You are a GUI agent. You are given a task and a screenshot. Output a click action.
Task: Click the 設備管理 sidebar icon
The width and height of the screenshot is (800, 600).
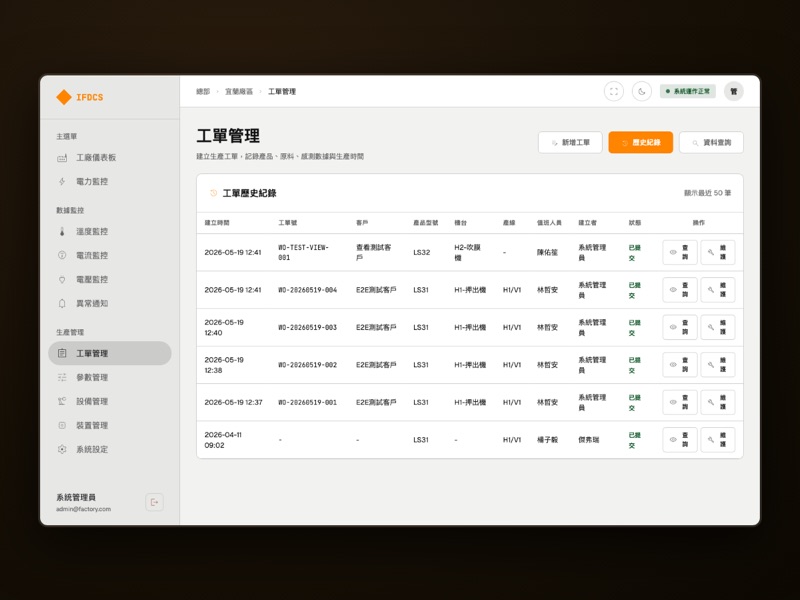tap(62, 402)
